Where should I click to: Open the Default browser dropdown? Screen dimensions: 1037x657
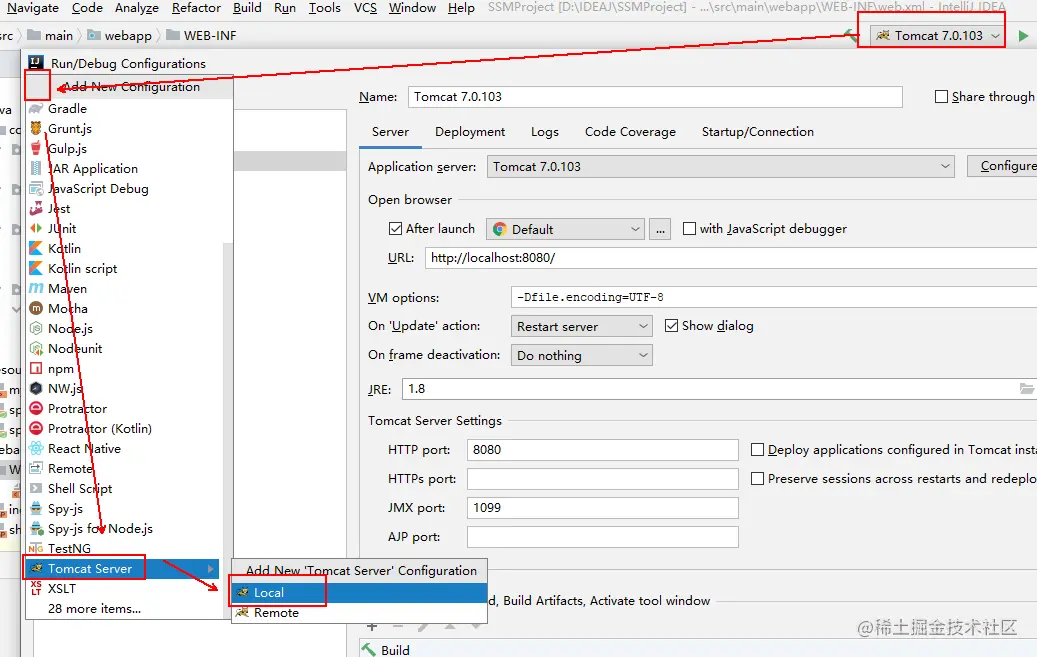pyautogui.click(x=565, y=229)
